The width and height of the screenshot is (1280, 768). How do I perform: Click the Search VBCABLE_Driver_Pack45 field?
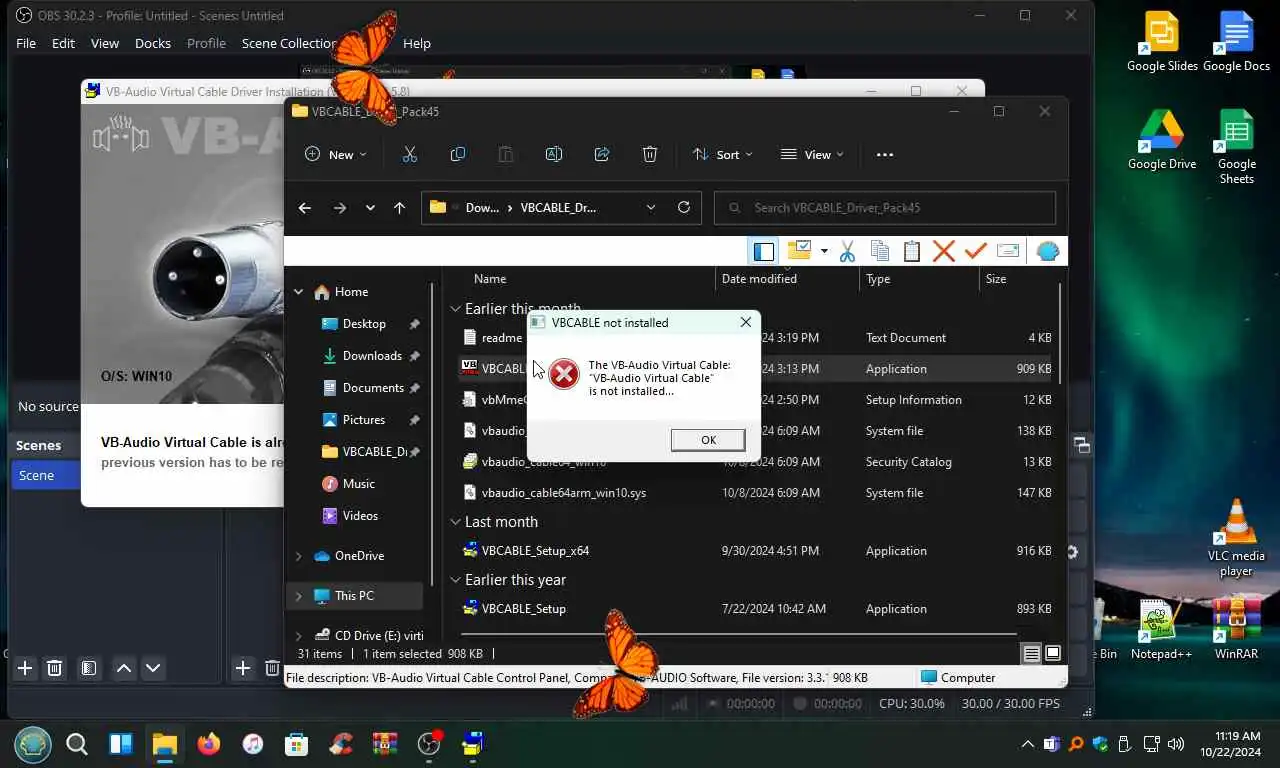click(x=885, y=208)
